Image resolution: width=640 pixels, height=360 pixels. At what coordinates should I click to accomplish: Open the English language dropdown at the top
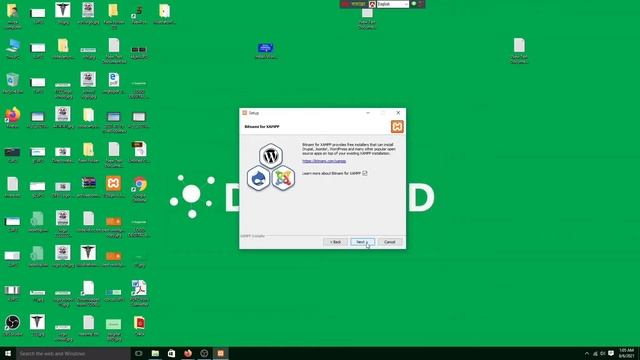[393, 4]
